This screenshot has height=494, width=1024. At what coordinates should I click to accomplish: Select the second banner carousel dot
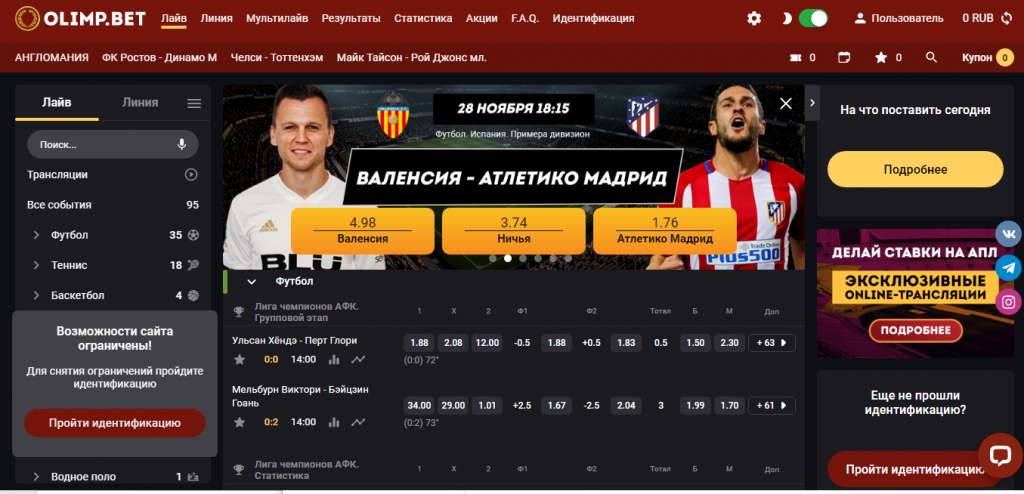(507, 258)
